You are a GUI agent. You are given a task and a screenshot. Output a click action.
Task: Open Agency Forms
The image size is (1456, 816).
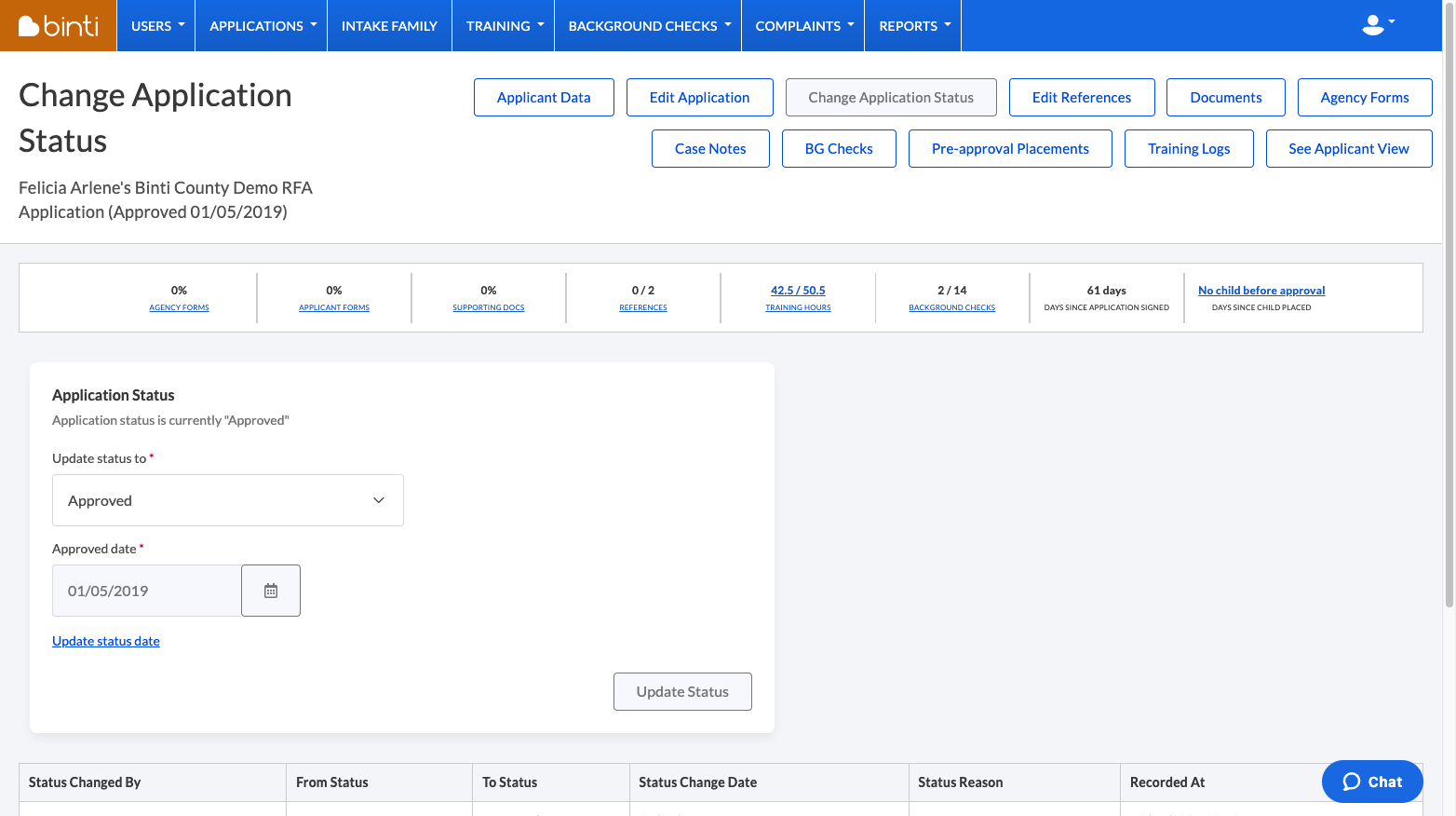point(1365,98)
